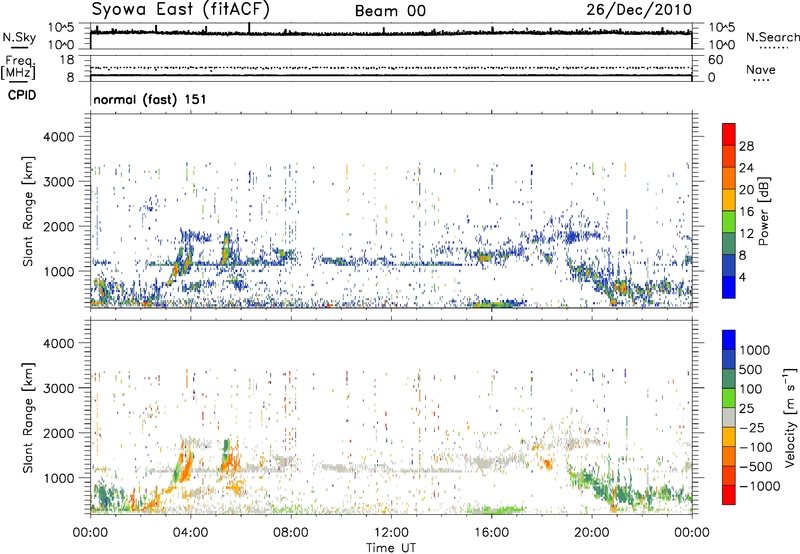Screen dimensions: 800x554
Task: Click the '60' Nave axis tick label
Action: pyautogui.click(x=715, y=60)
